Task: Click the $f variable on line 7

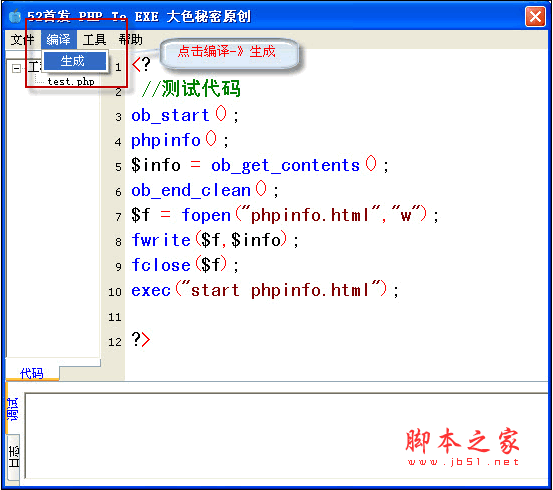Action: (x=140, y=215)
